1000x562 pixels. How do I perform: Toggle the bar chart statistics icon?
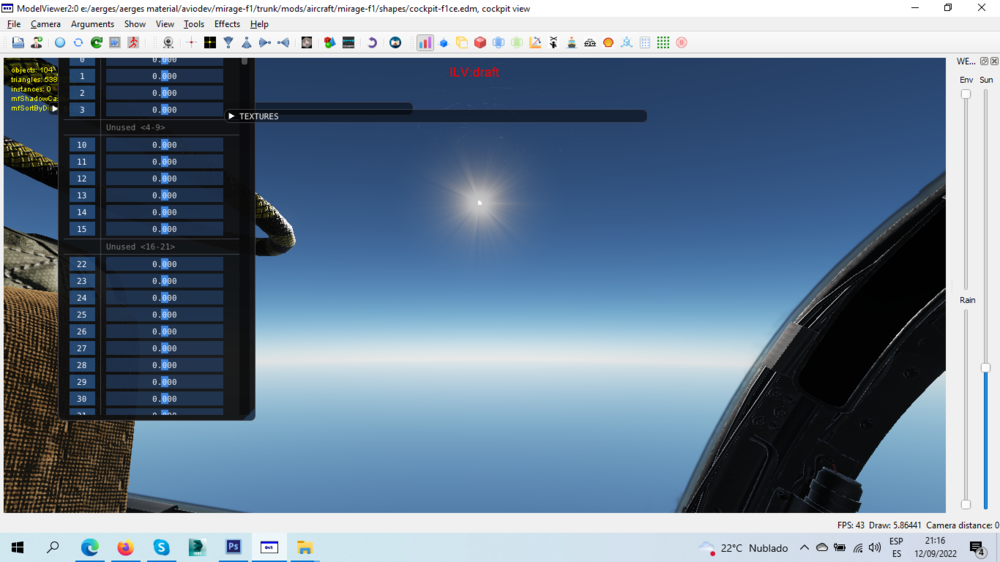pyautogui.click(x=425, y=43)
